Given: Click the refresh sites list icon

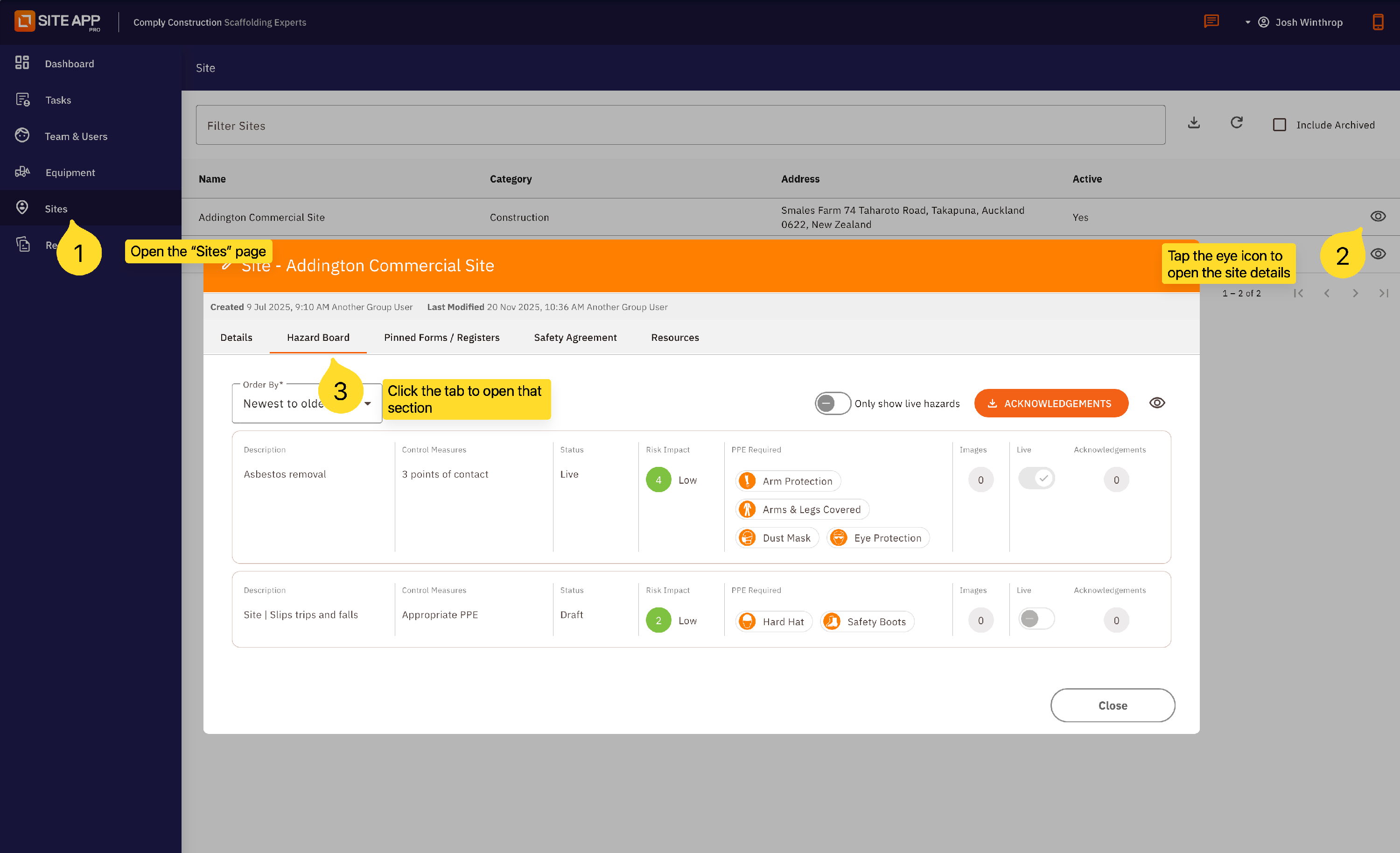Looking at the screenshot, I should pos(1236,123).
